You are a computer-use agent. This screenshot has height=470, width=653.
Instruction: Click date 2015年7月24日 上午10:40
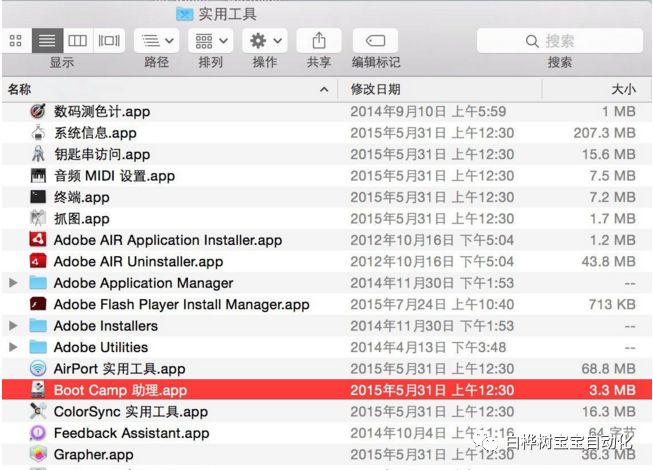click(x=432, y=304)
